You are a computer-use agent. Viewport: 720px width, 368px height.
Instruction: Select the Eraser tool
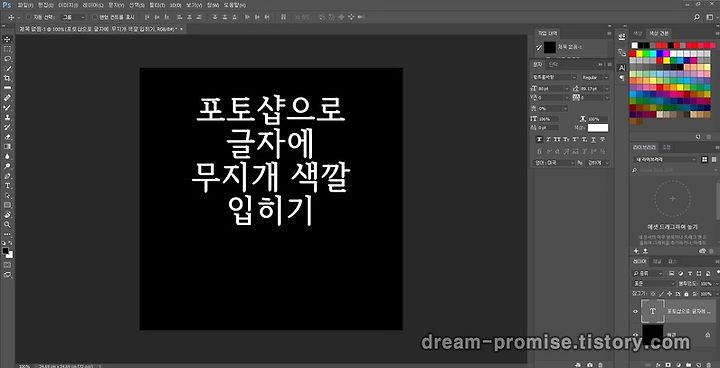click(x=7, y=137)
